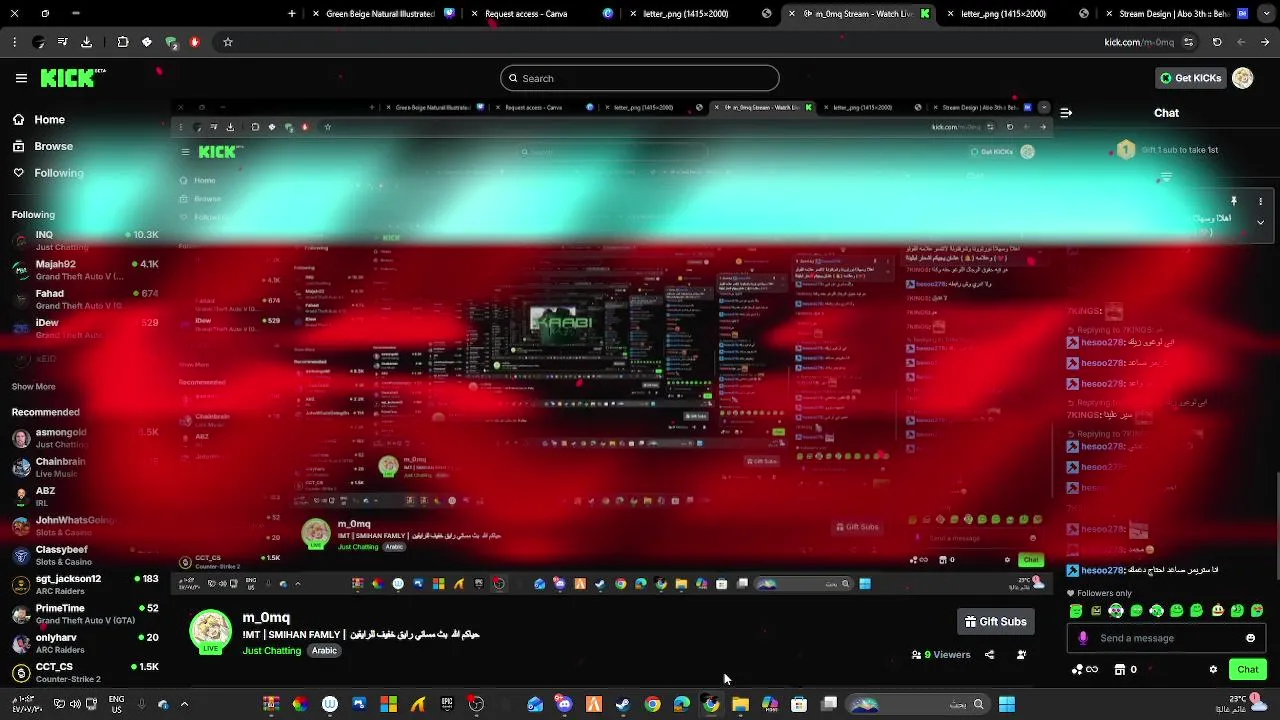Screen dimensions: 1280x720
Task: Click the streamer avatar with LIVE badge
Action: (x=210, y=632)
